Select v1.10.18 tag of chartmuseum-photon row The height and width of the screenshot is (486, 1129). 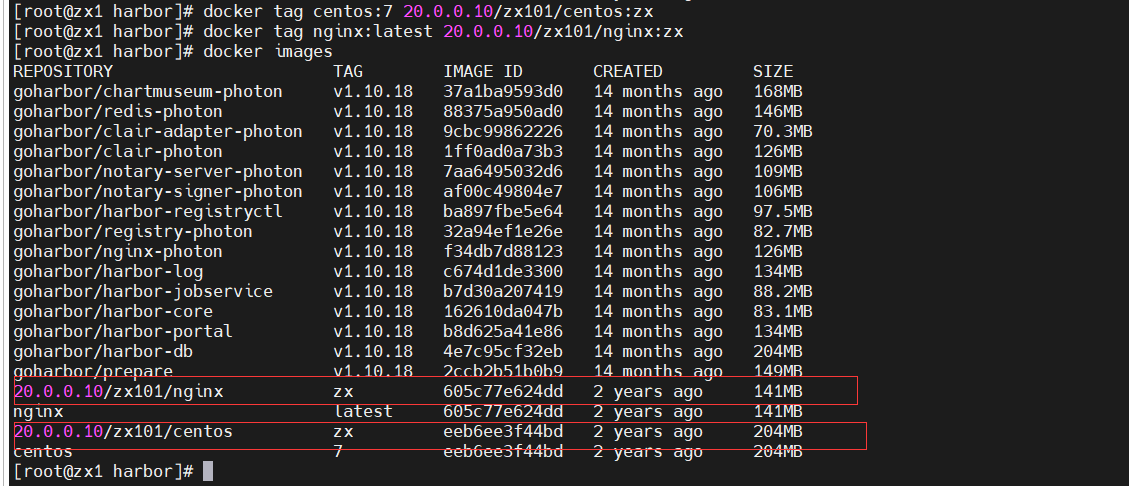373,92
